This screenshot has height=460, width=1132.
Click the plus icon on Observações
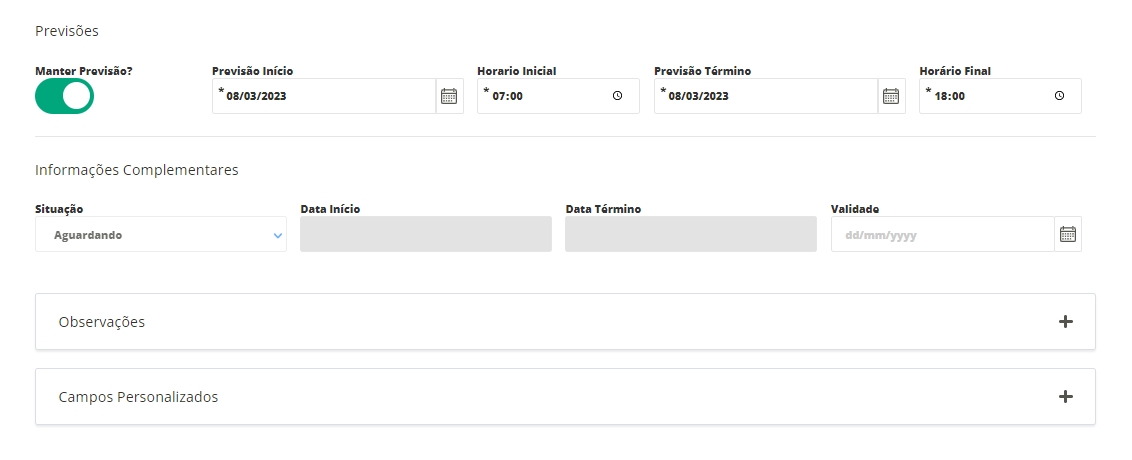tap(1066, 322)
